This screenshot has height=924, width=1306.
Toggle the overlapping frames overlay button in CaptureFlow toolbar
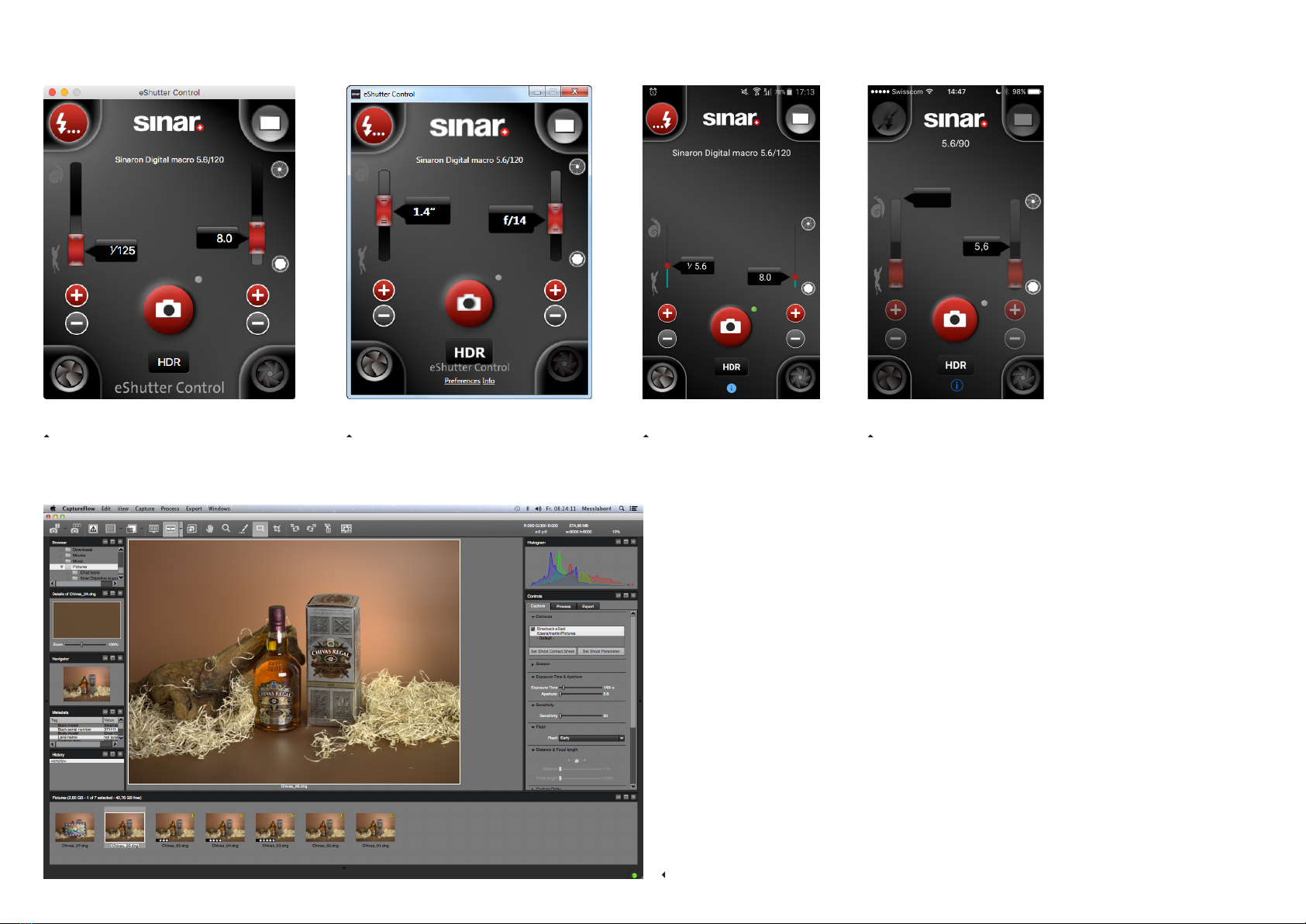coord(191,529)
